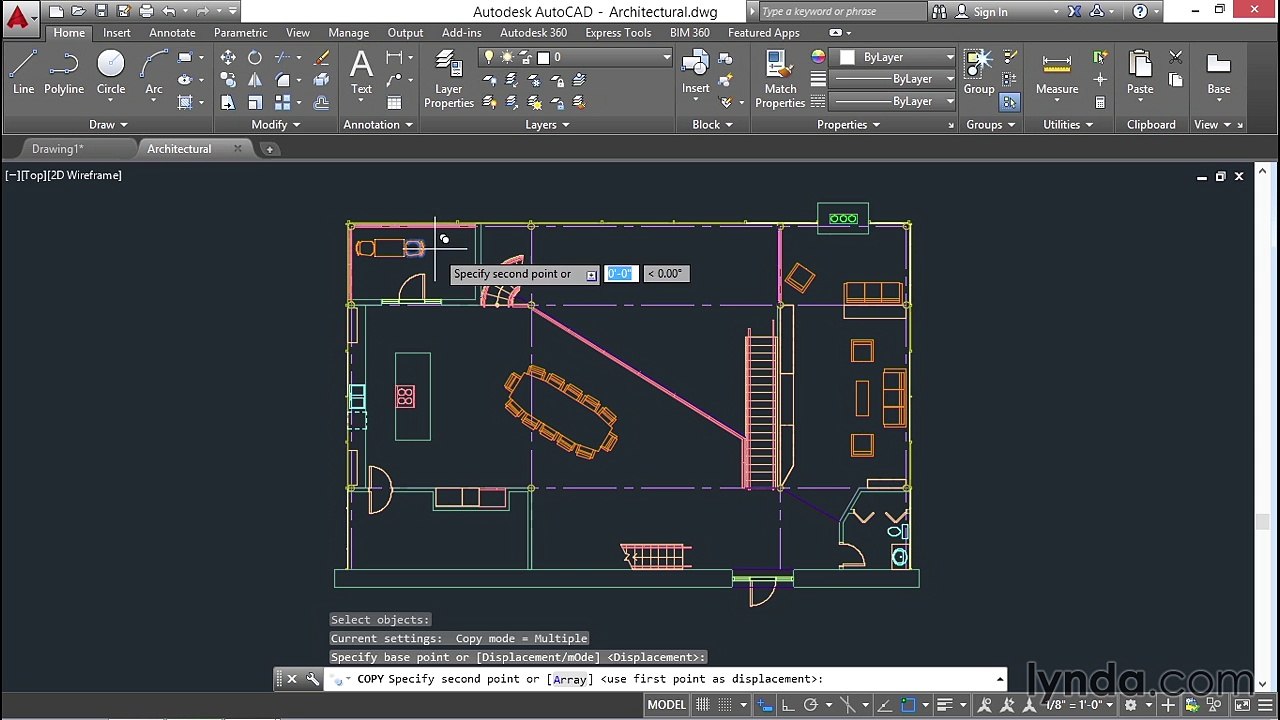Open the Insert ribbon tab
The width and height of the screenshot is (1280, 720).
tap(117, 33)
